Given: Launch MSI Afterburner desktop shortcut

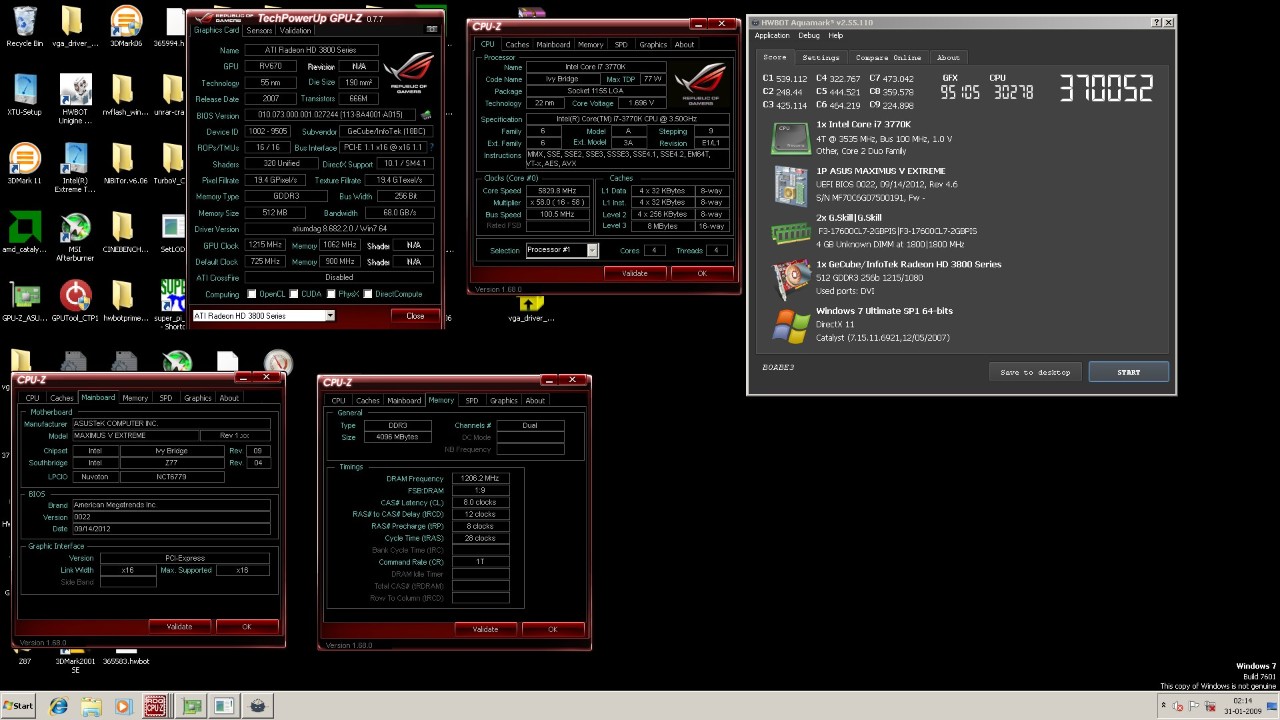Looking at the screenshot, I should (75, 237).
